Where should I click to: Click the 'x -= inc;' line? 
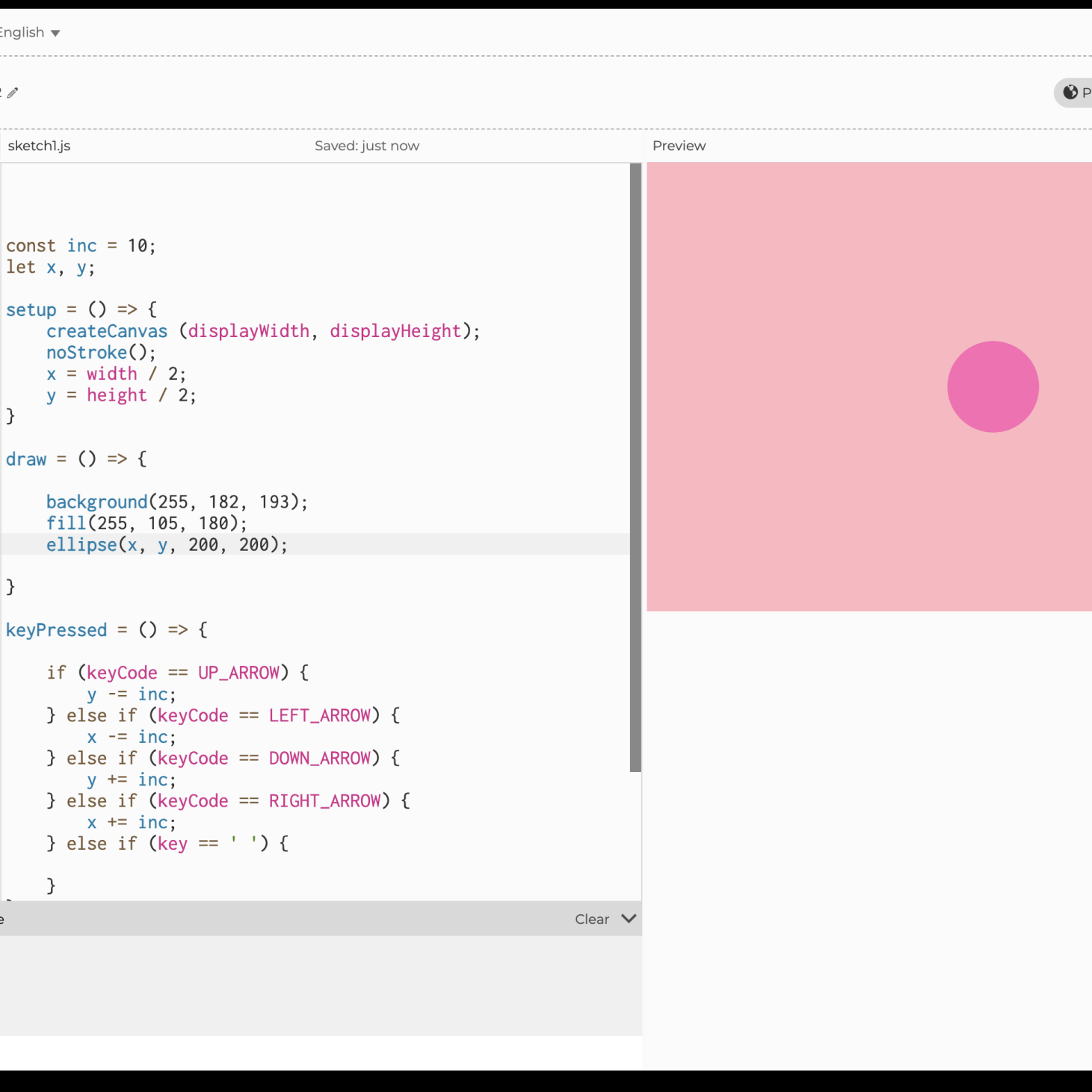[132, 737]
